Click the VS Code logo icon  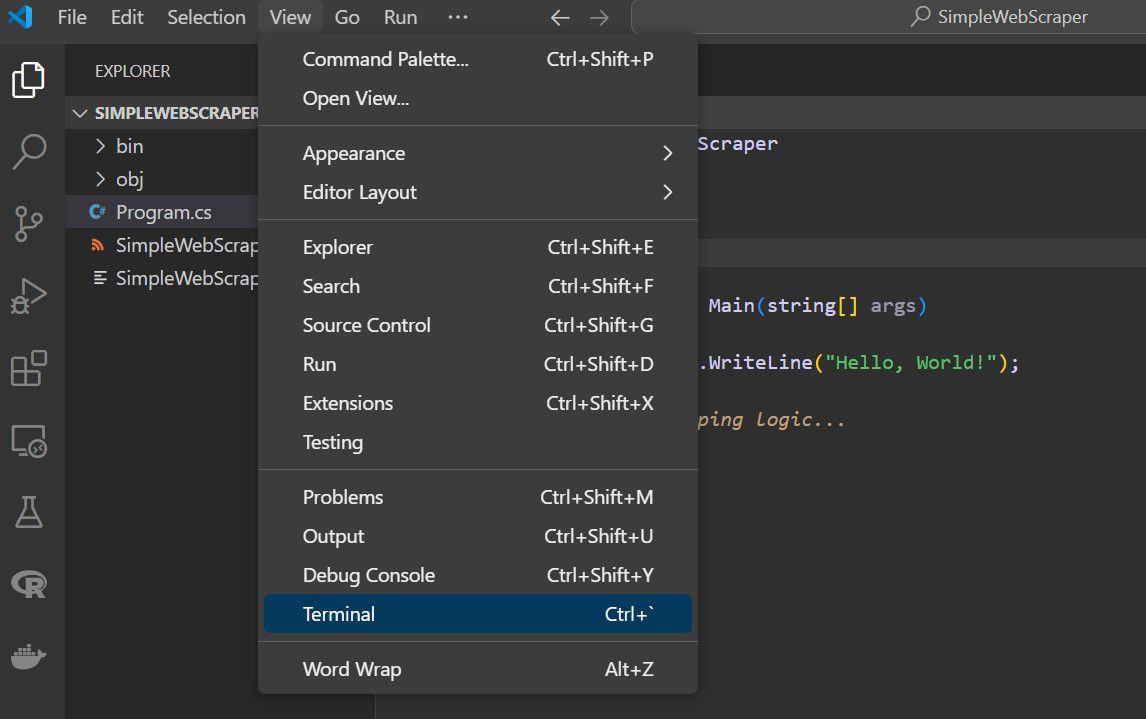point(20,16)
